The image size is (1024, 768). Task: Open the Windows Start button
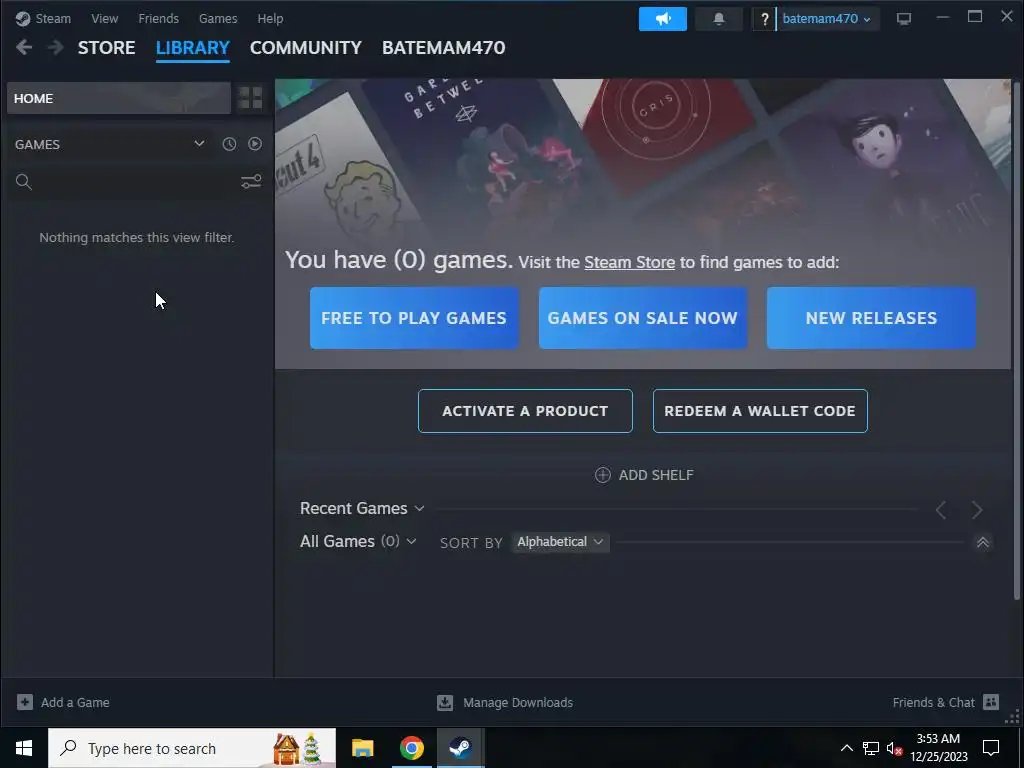[24, 748]
